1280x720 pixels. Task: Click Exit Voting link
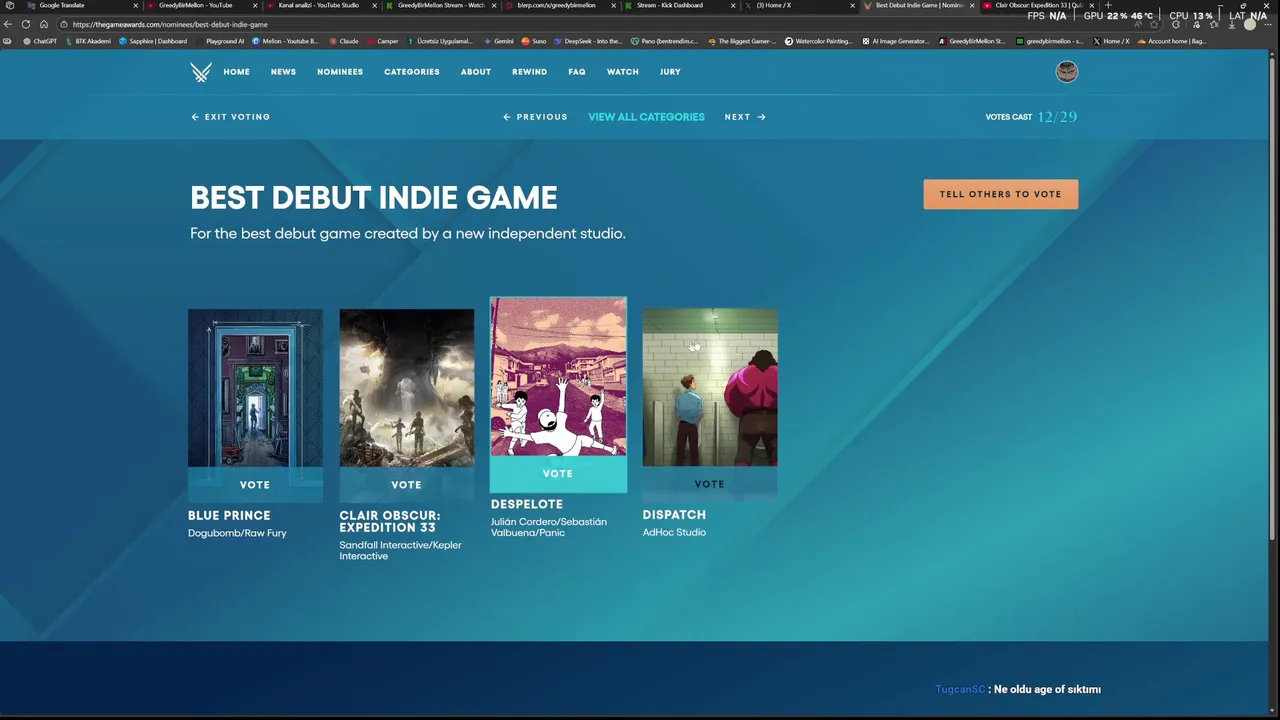click(231, 117)
